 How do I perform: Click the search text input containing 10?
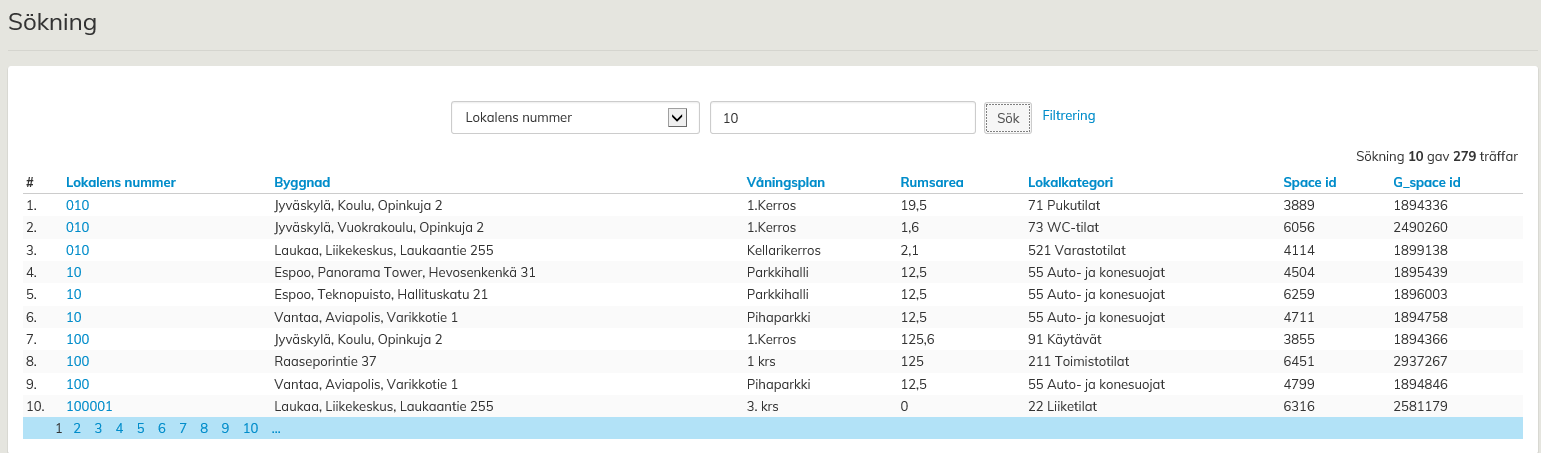pos(842,118)
